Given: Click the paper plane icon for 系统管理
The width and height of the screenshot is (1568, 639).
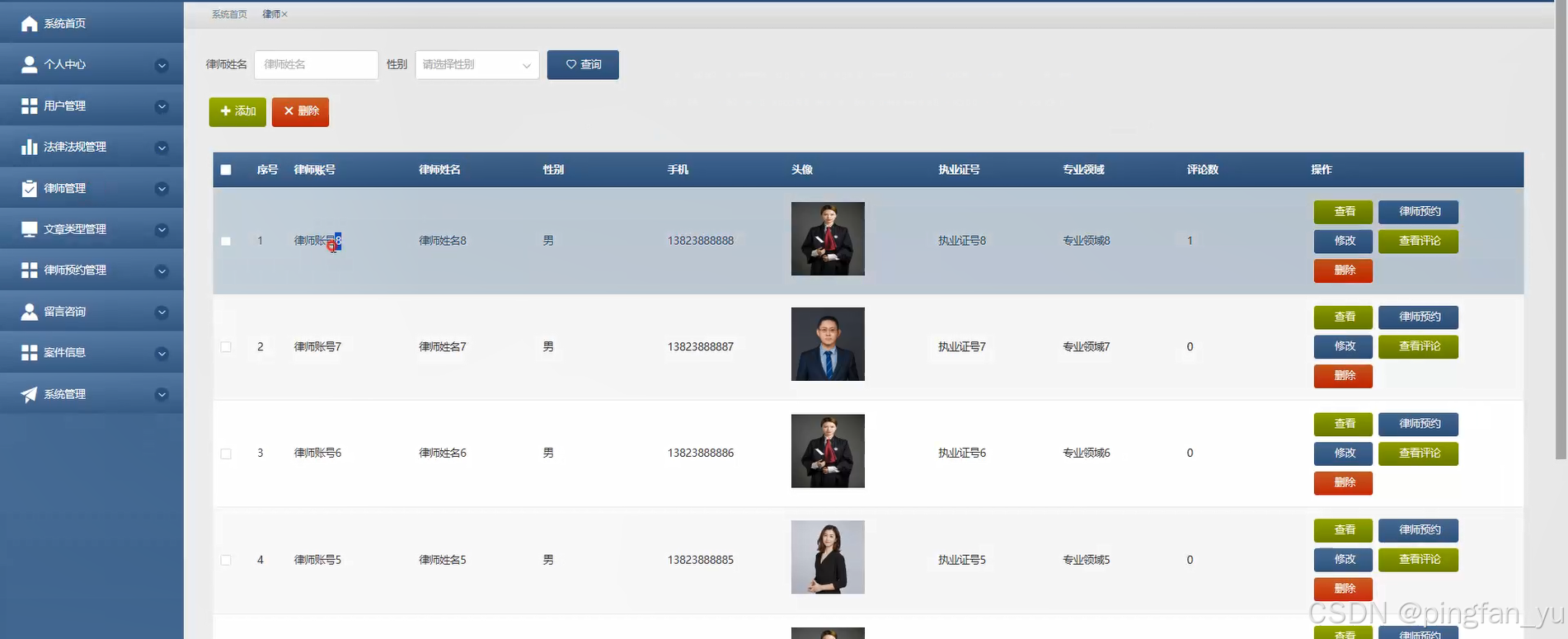Looking at the screenshot, I should pyautogui.click(x=29, y=394).
